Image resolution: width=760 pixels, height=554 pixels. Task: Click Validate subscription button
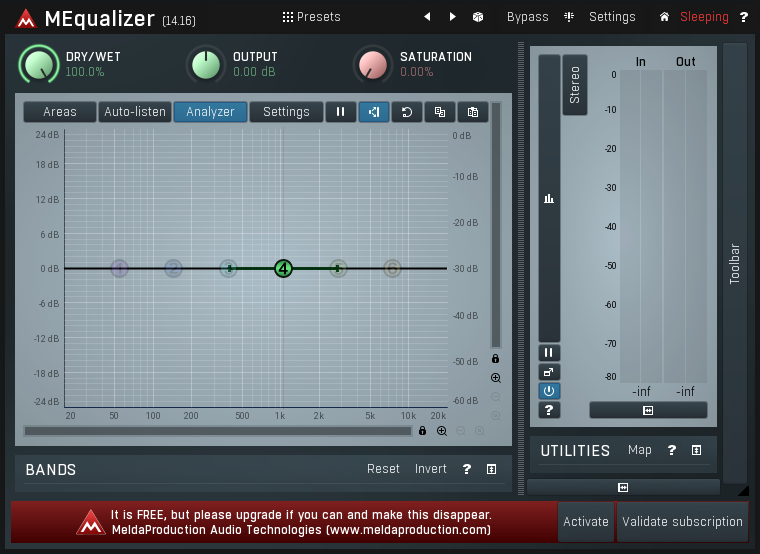(x=682, y=521)
